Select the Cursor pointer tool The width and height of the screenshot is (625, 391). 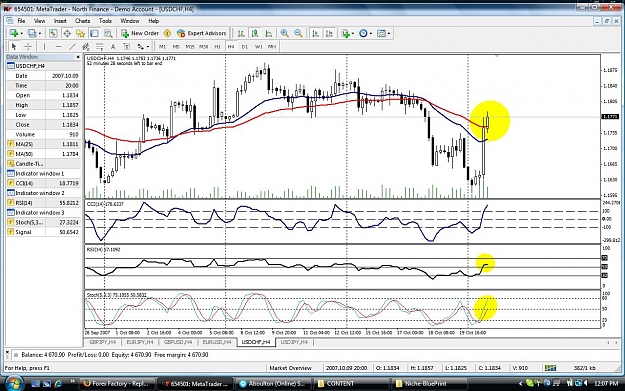14,47
